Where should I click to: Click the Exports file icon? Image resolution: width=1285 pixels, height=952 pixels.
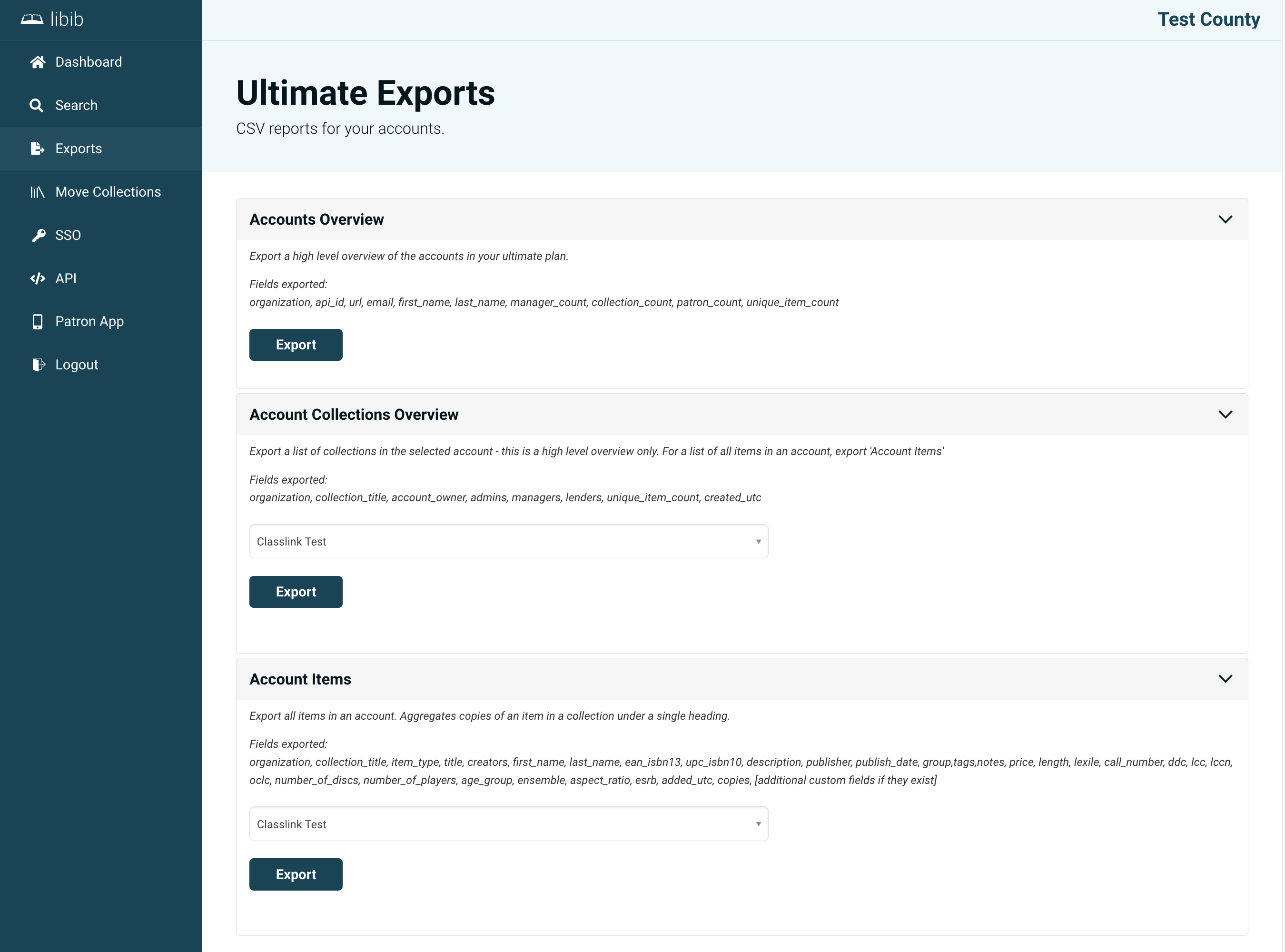tap(38, 149)
